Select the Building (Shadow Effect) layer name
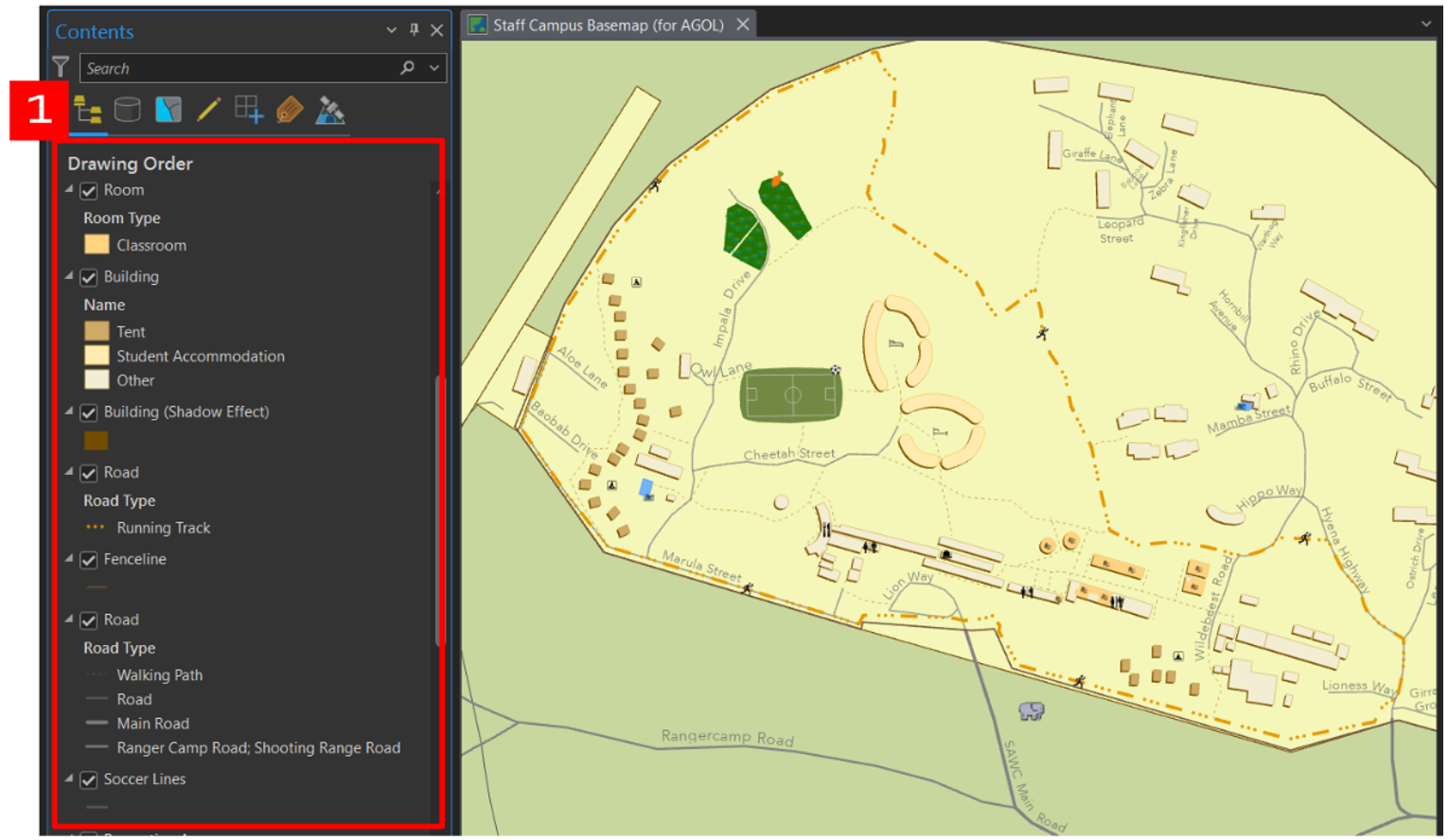 click(186, 411)
